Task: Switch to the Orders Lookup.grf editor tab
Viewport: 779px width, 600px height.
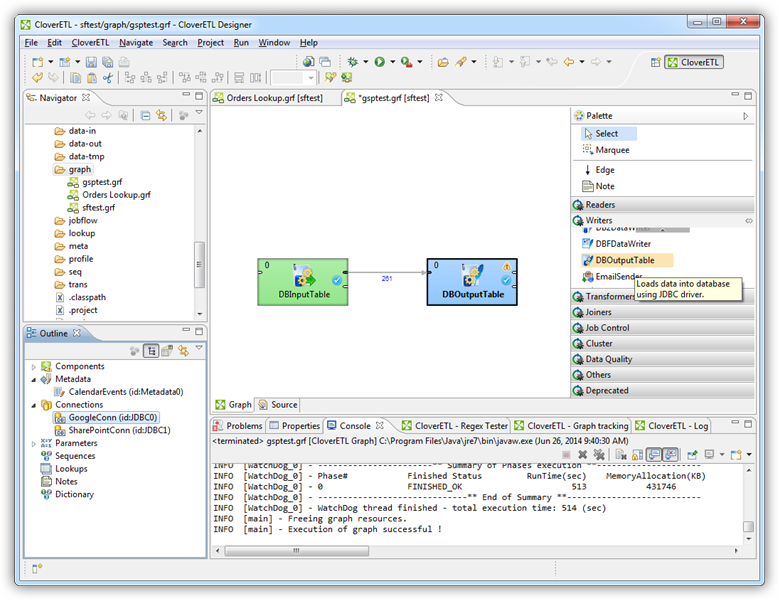Action: 272,97
